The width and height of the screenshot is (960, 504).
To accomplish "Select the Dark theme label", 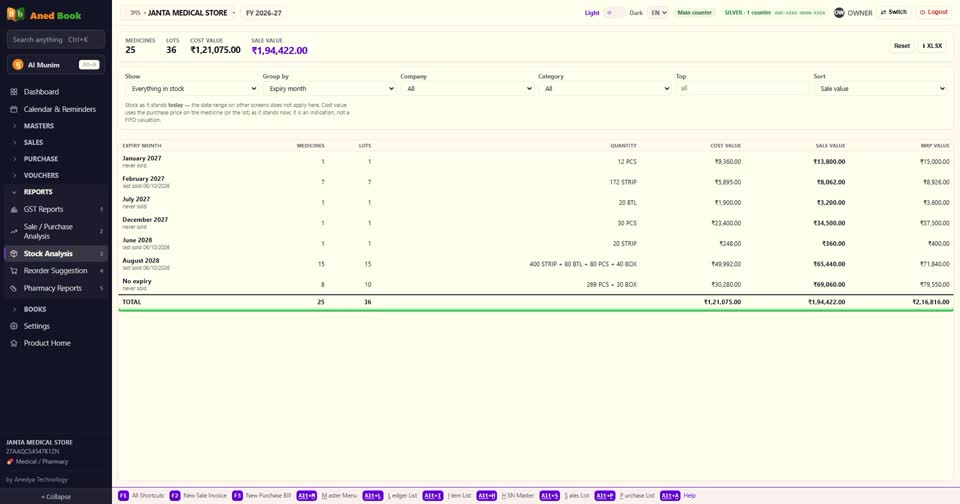I will coord(636,13).
